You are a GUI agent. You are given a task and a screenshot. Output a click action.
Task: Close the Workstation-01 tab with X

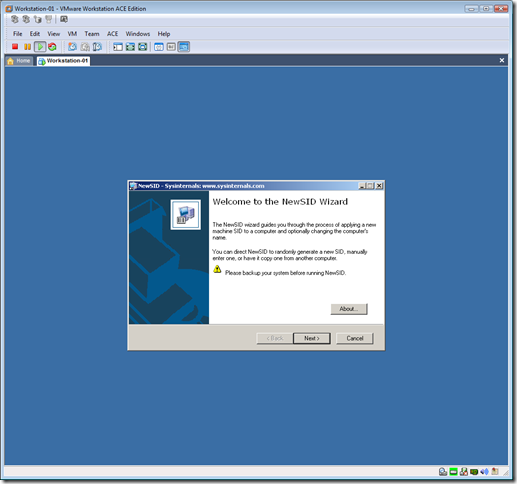[x=502, y=60]
